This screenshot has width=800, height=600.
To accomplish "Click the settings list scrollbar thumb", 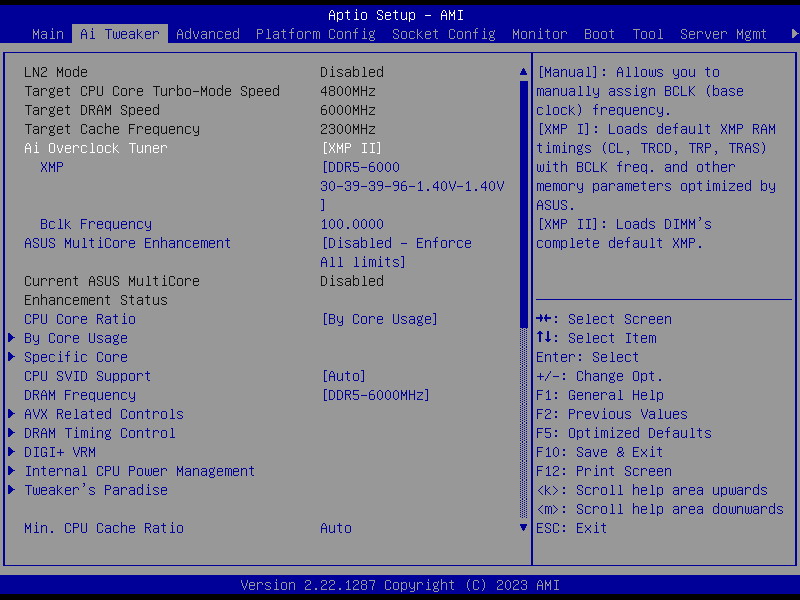I will tap(523, 204).
